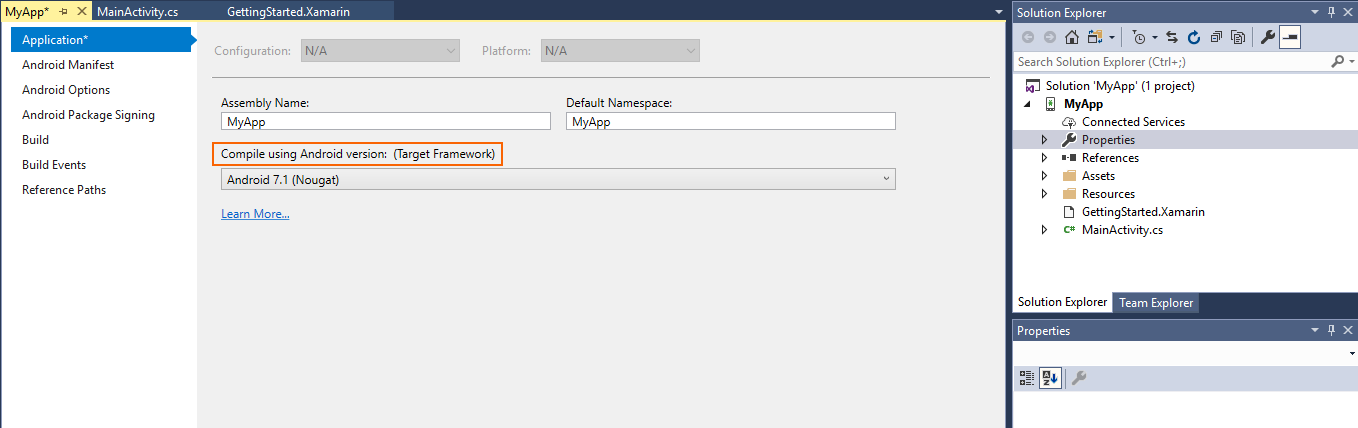Select the Resources folder
Screen dimensions: 1358x428
pyautogui.click(x=1108, y=194)
